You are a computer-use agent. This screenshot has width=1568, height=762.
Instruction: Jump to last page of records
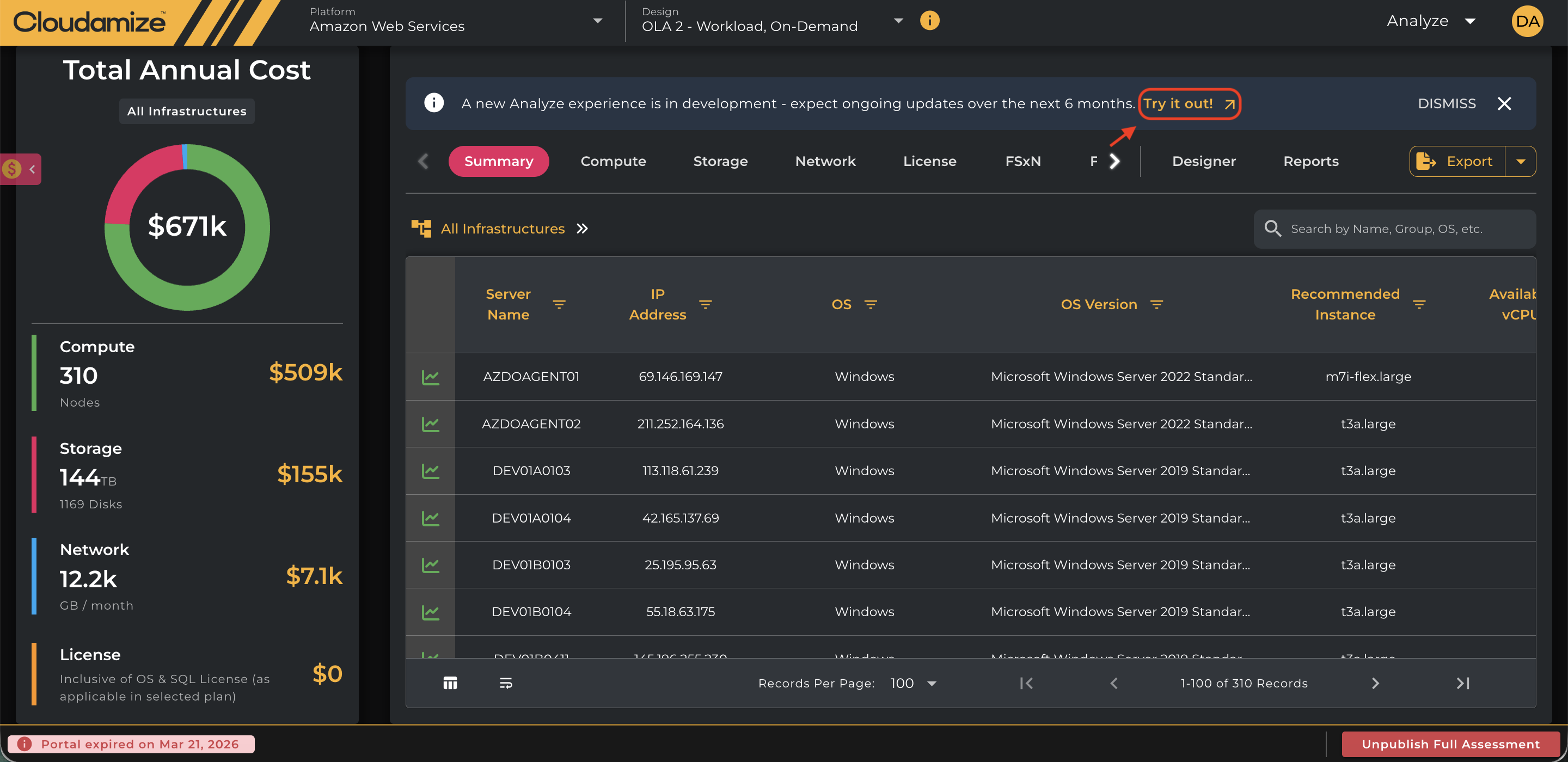(1463, 683)
